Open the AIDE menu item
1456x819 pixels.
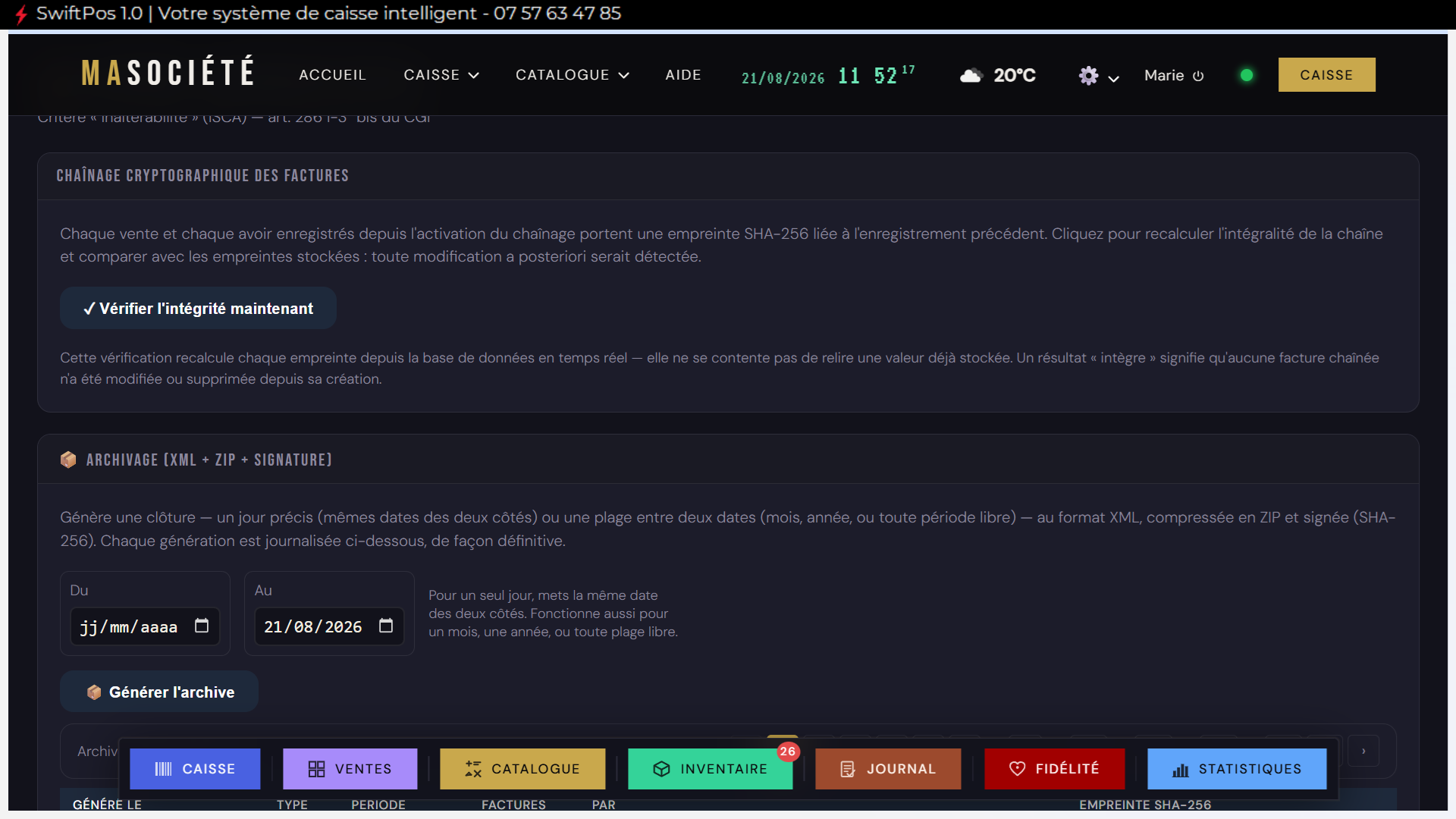683,75
